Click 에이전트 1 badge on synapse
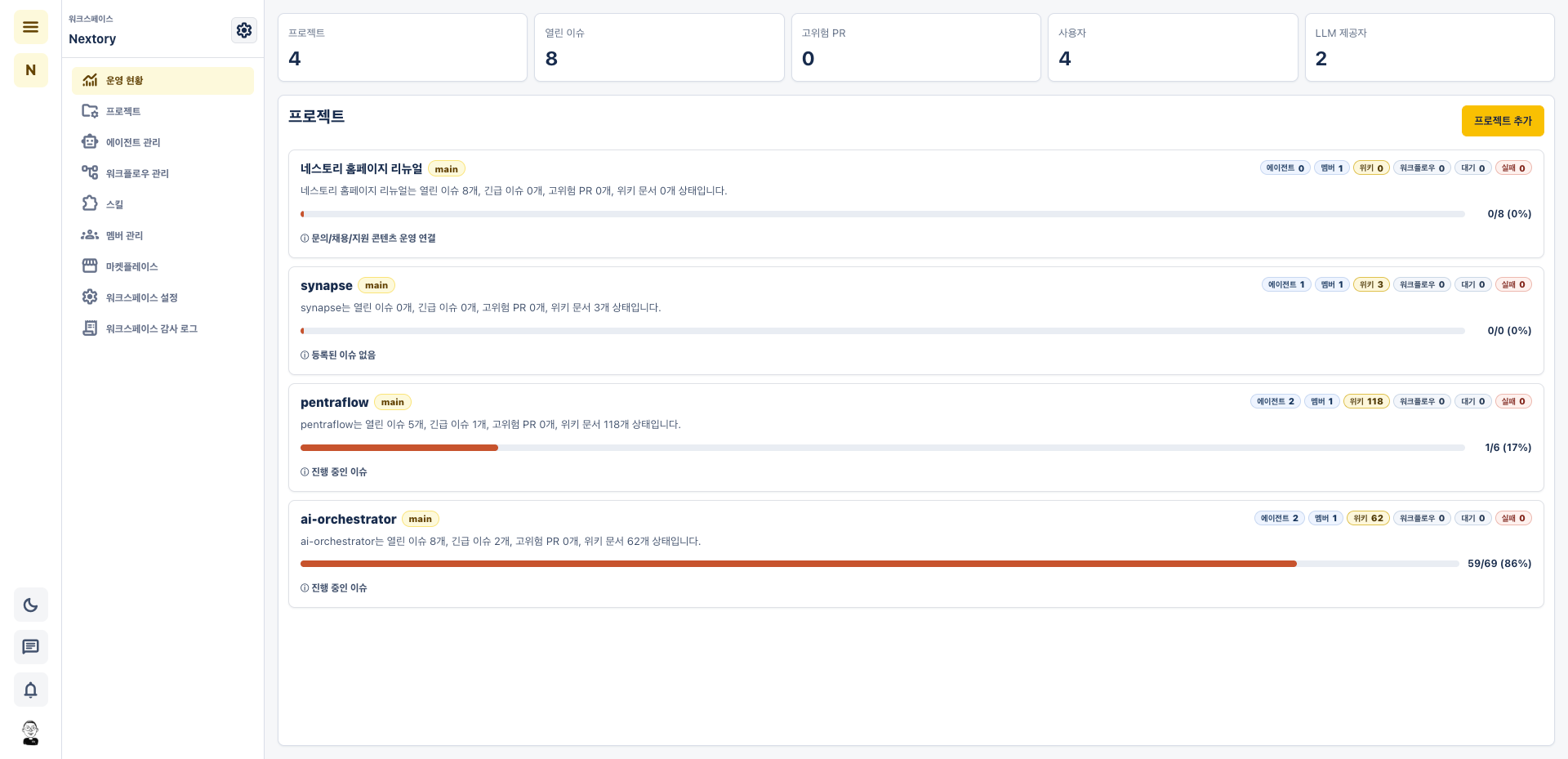 1286,284
